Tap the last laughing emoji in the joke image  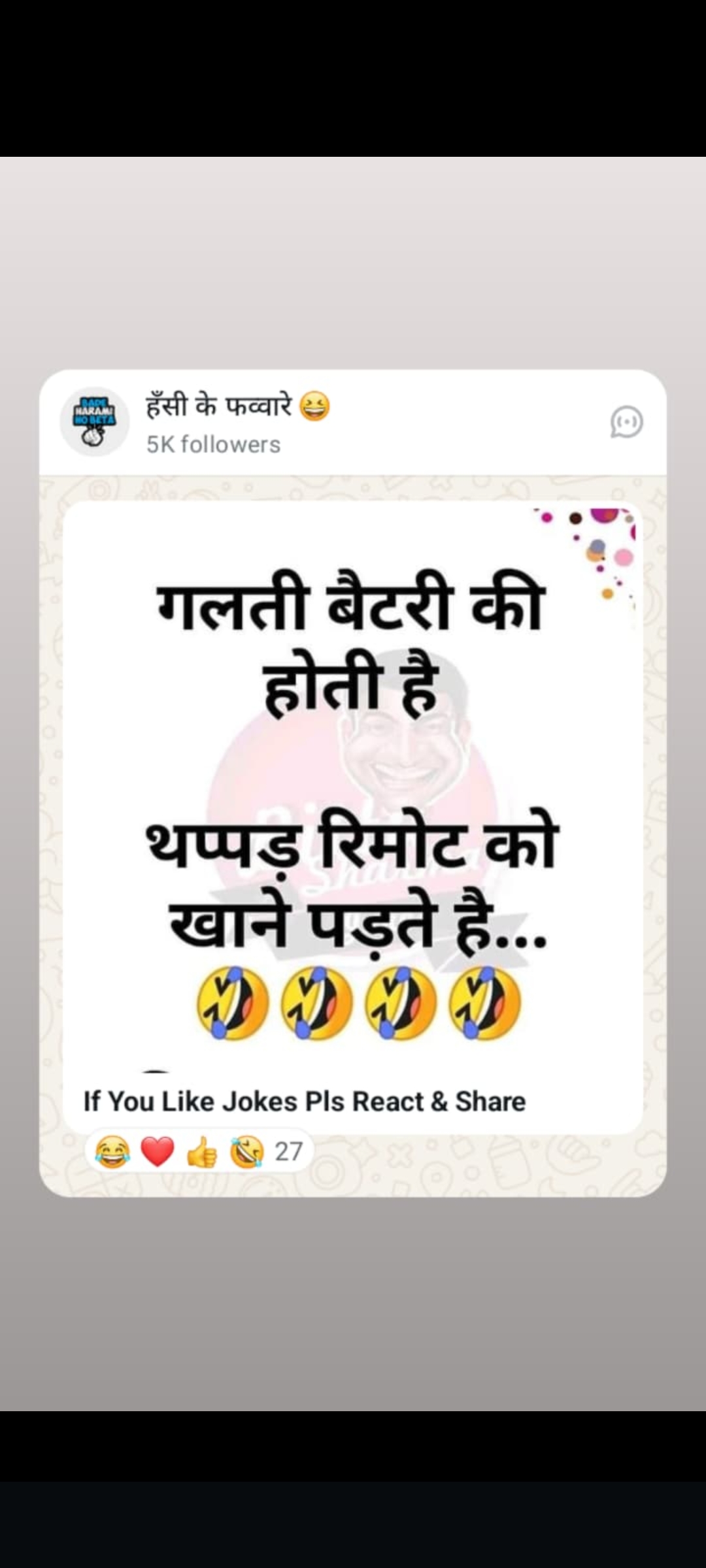(x=485, y=1003)
